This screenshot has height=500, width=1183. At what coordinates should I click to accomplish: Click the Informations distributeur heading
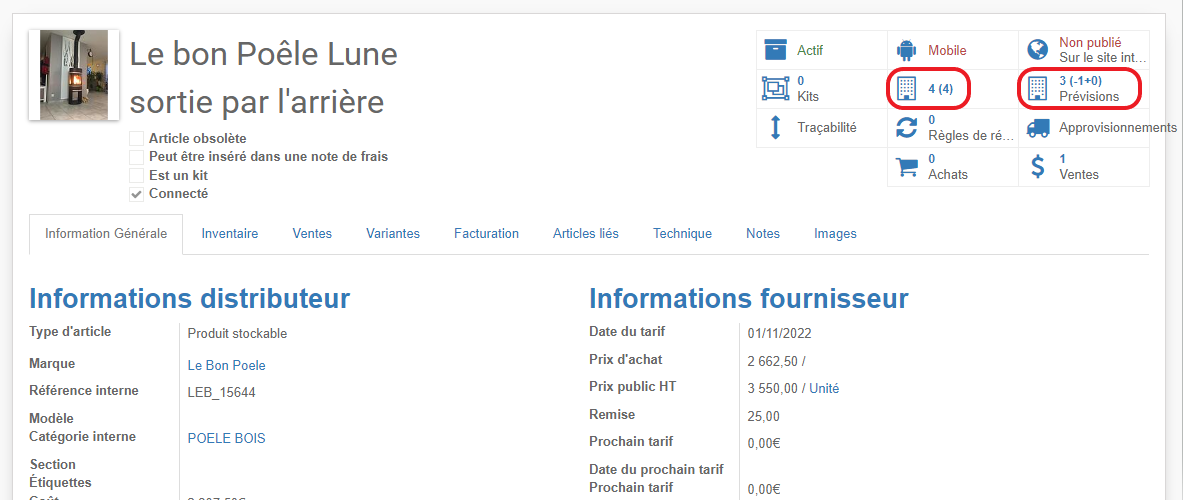[189, 299]
